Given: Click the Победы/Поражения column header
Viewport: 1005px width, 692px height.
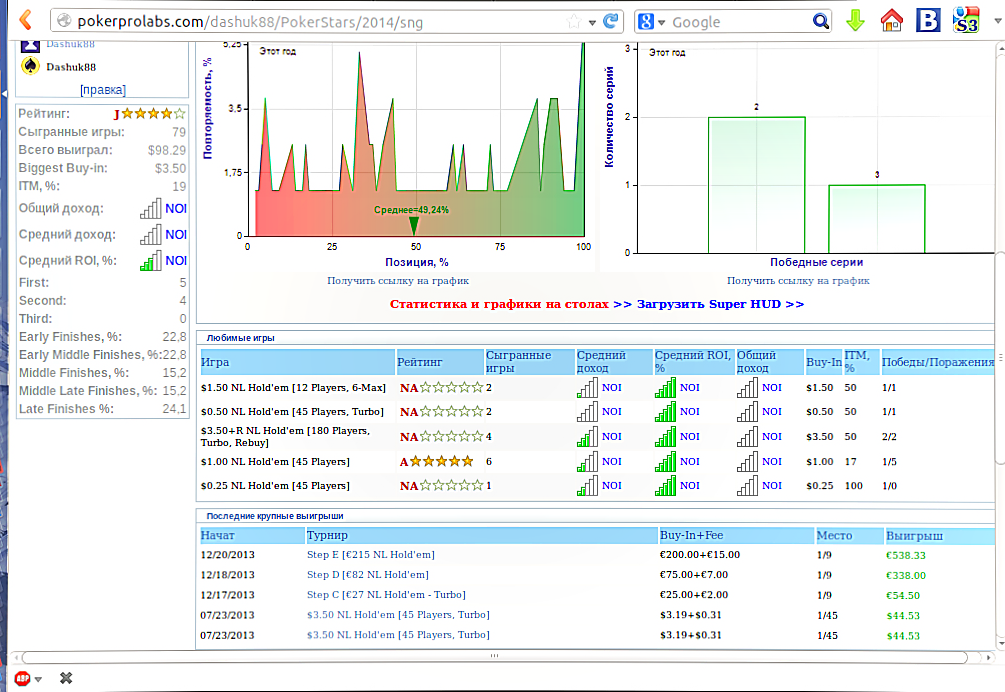Looking at the screenshot, I should click(x=938, y=362).
